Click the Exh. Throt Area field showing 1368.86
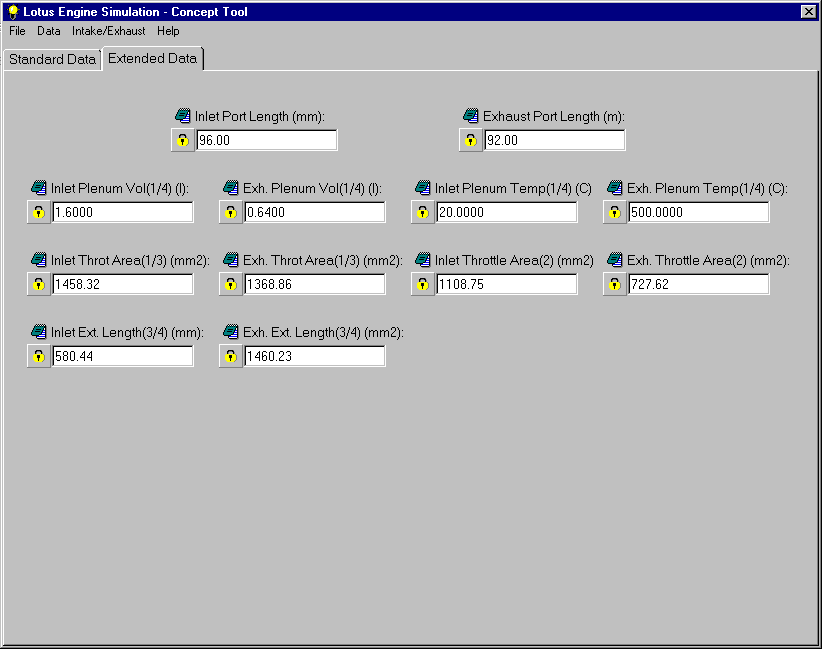 [315, 284]
